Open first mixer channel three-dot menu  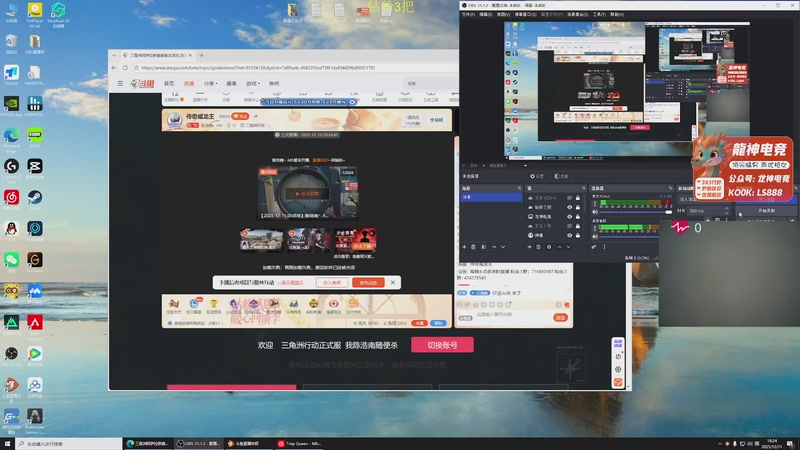pyautogui.click(x=595, y=203)
